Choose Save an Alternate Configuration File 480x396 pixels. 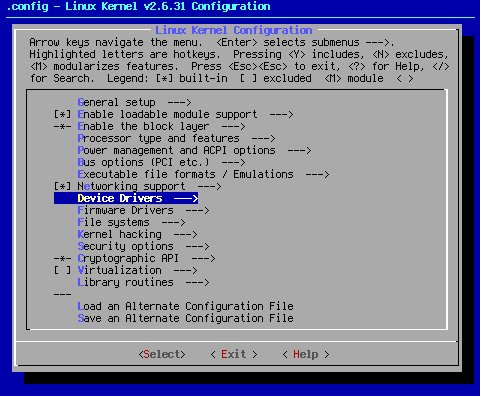[x=185, y=318]
